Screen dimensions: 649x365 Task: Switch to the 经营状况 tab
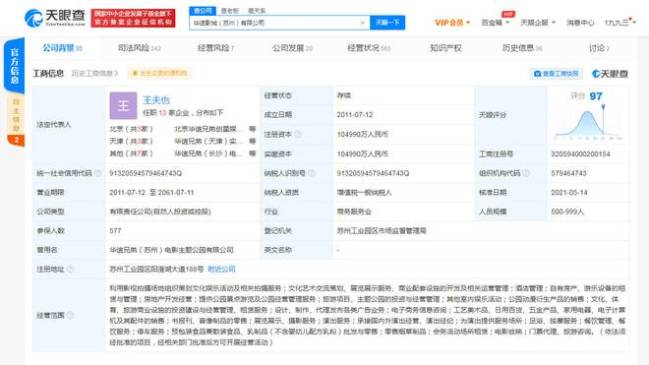(x=369, y=48)
